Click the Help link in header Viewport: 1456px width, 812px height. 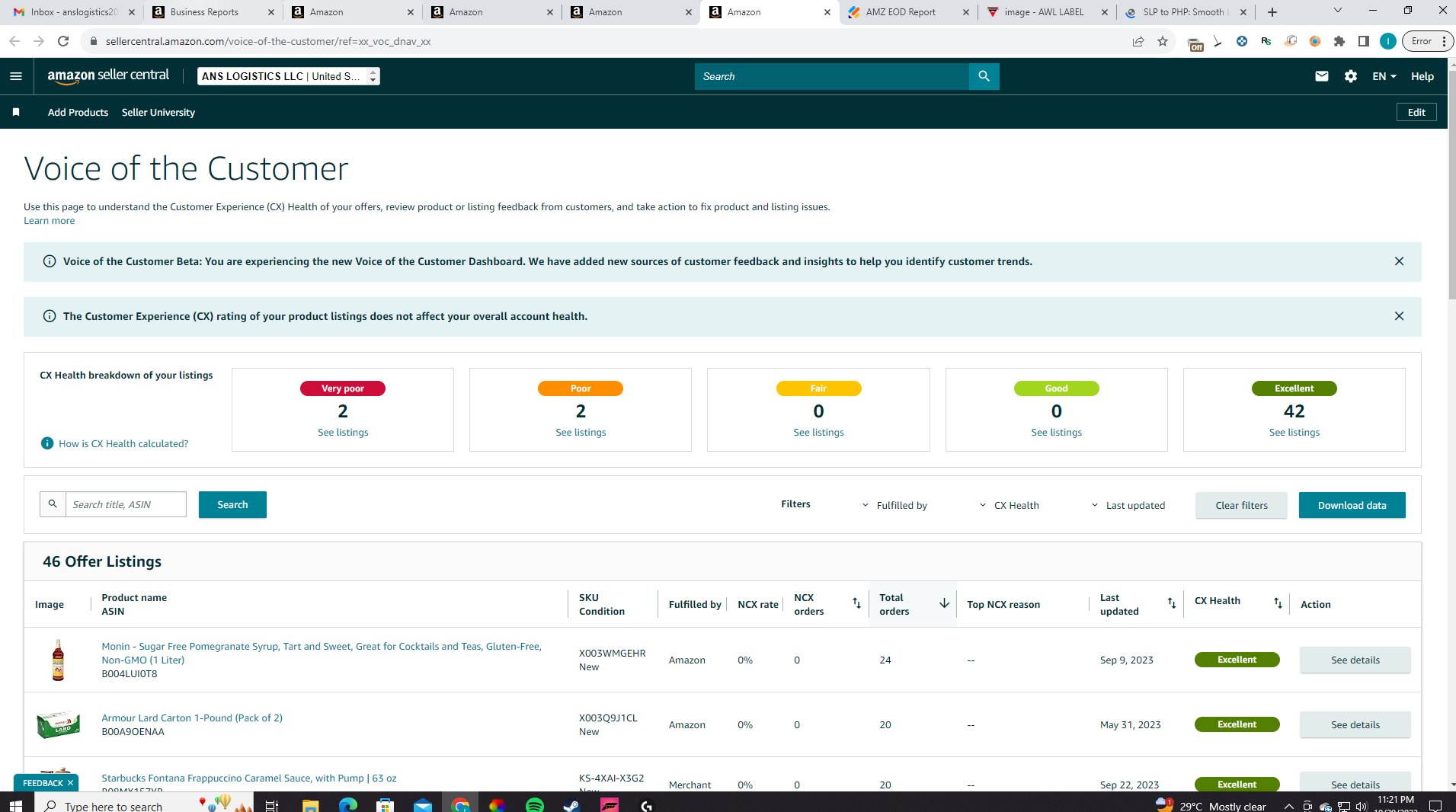click(x=1422, y=76)
